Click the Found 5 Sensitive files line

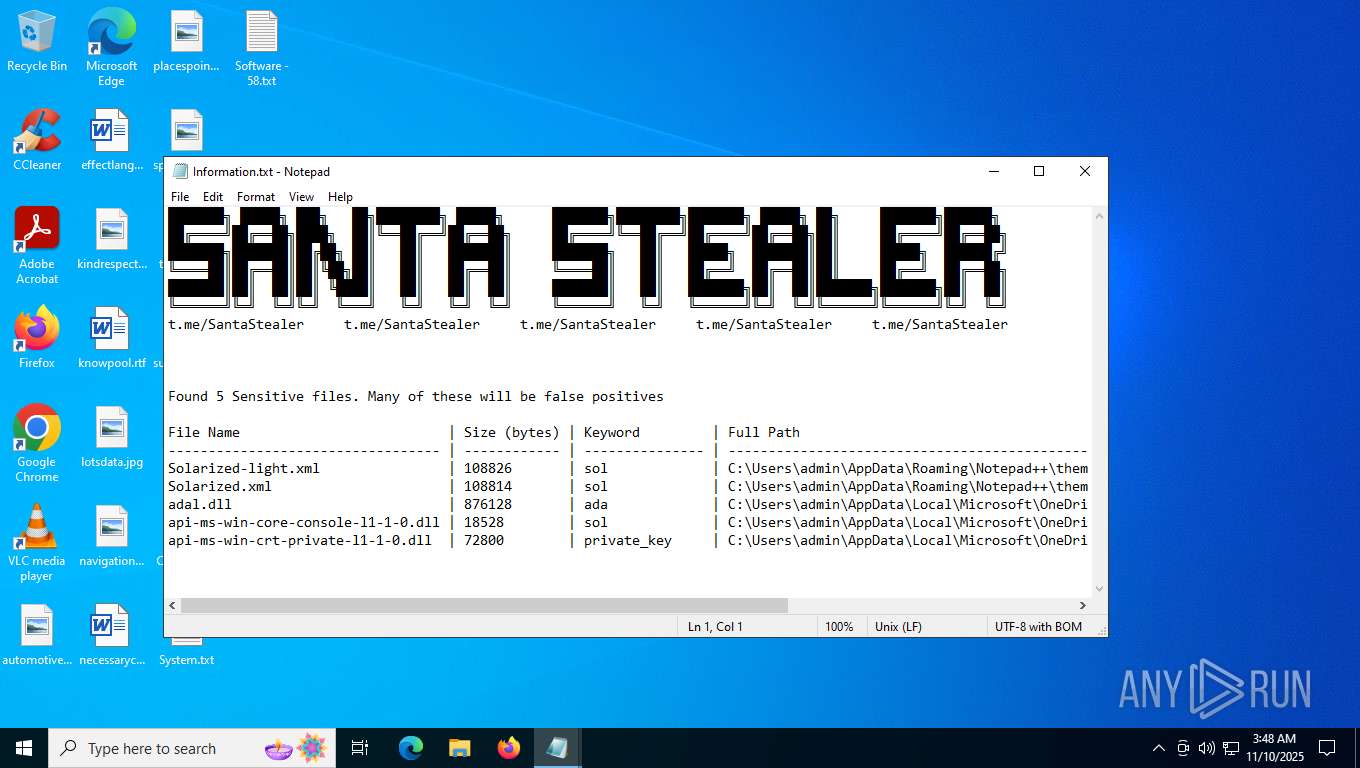(x=416, y=396)
